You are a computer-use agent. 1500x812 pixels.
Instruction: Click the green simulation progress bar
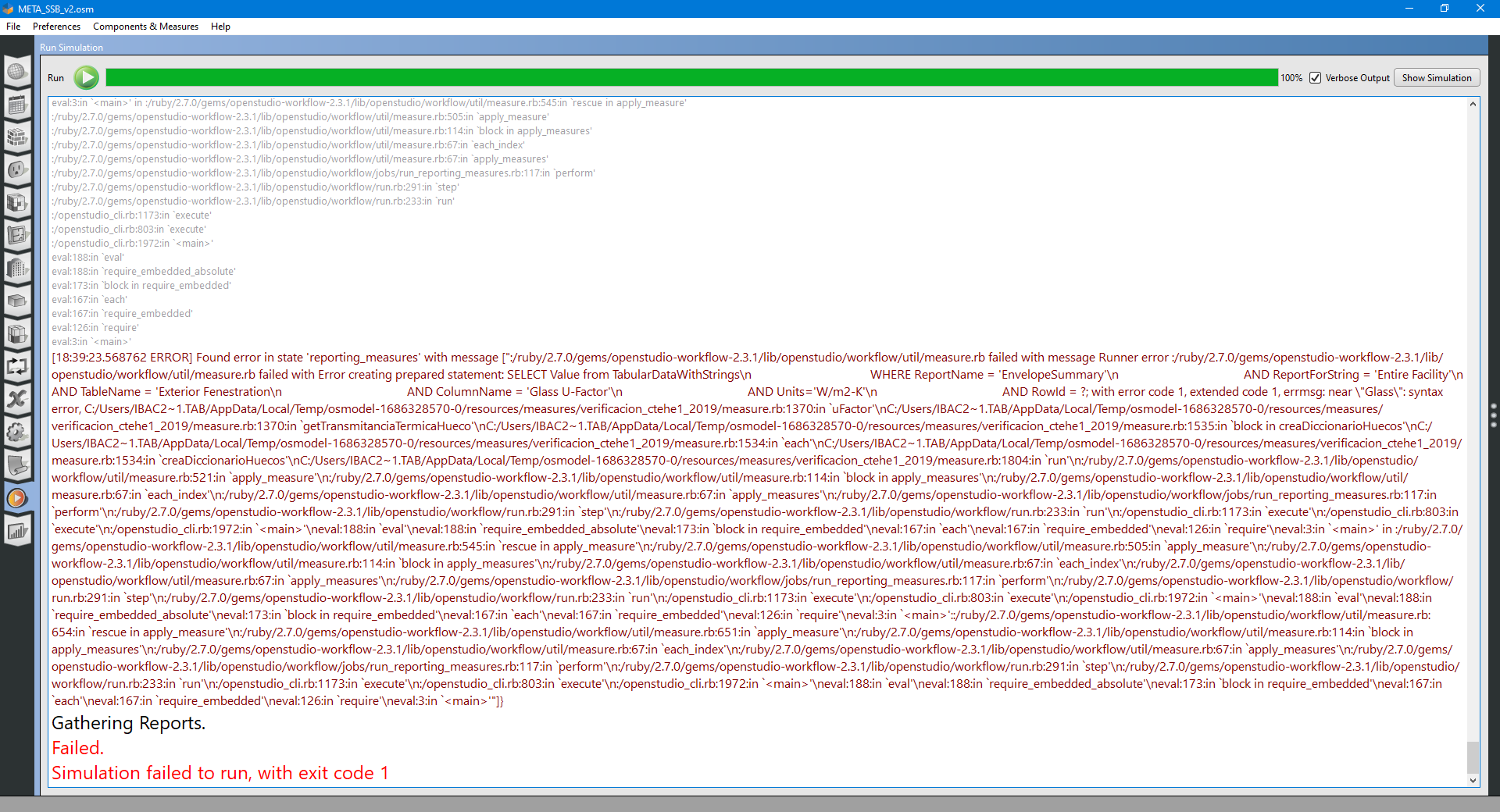point(687,77)
